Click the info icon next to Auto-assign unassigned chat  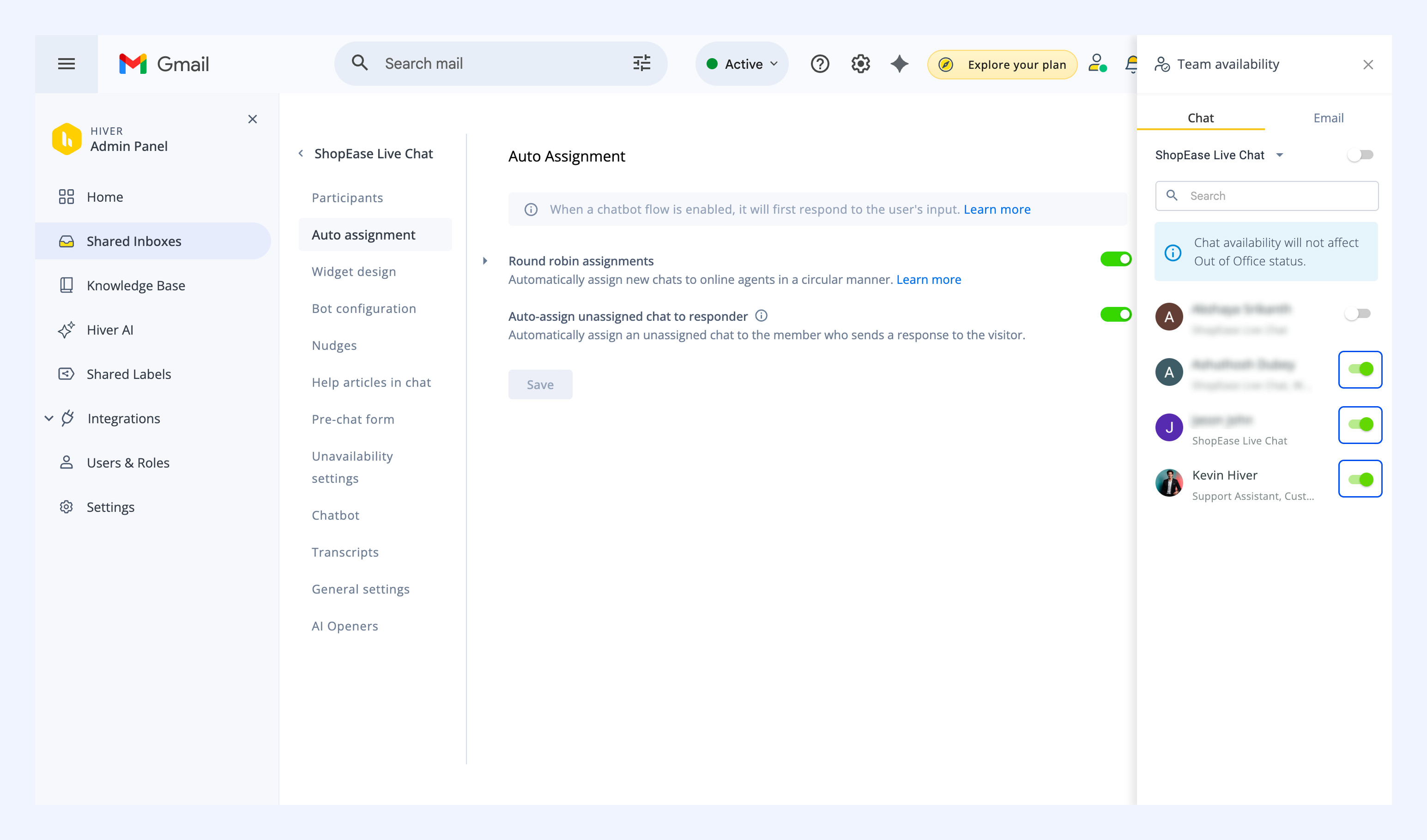762,316
